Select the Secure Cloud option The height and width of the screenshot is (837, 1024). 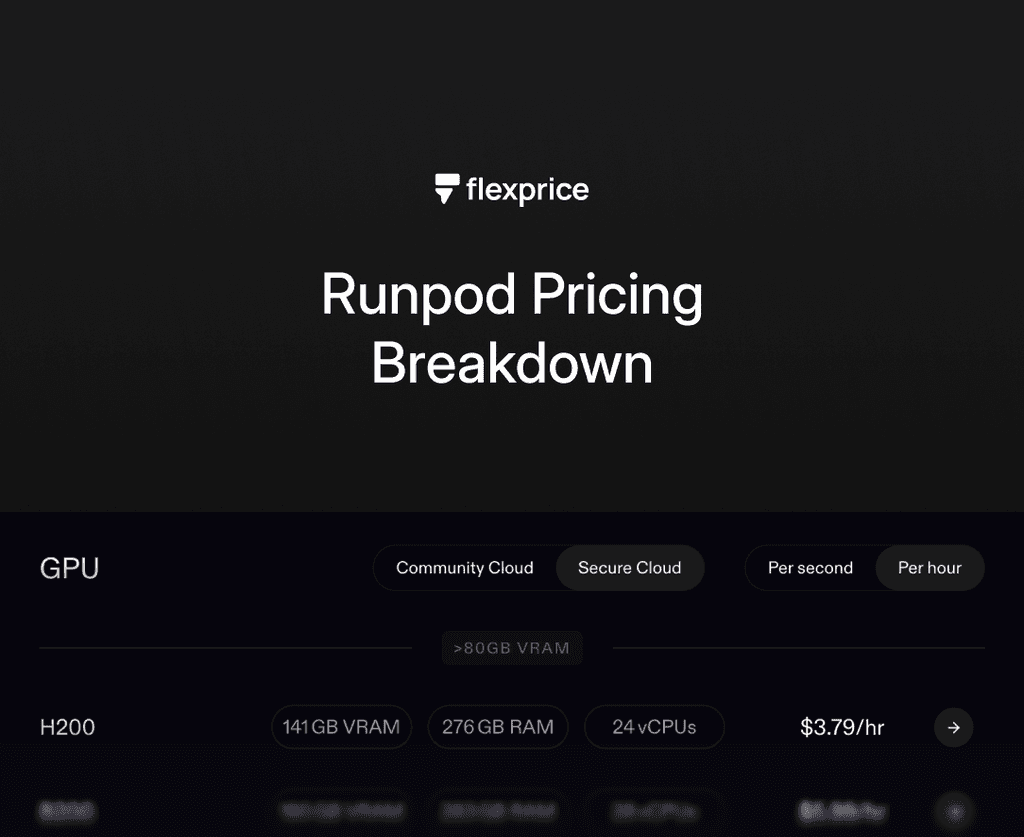pos(630,567)
